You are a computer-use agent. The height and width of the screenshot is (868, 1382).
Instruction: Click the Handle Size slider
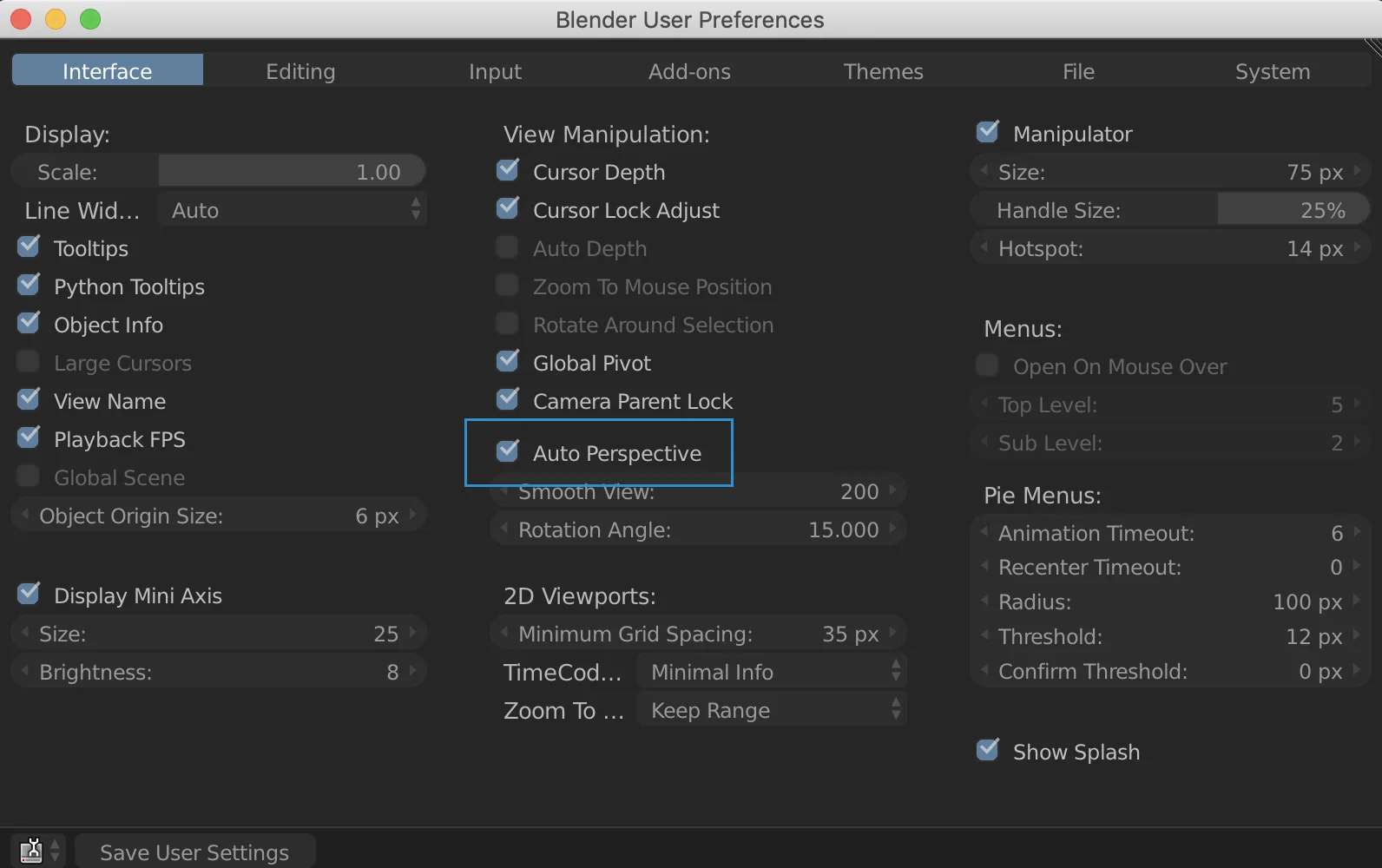coord(1169,209)
